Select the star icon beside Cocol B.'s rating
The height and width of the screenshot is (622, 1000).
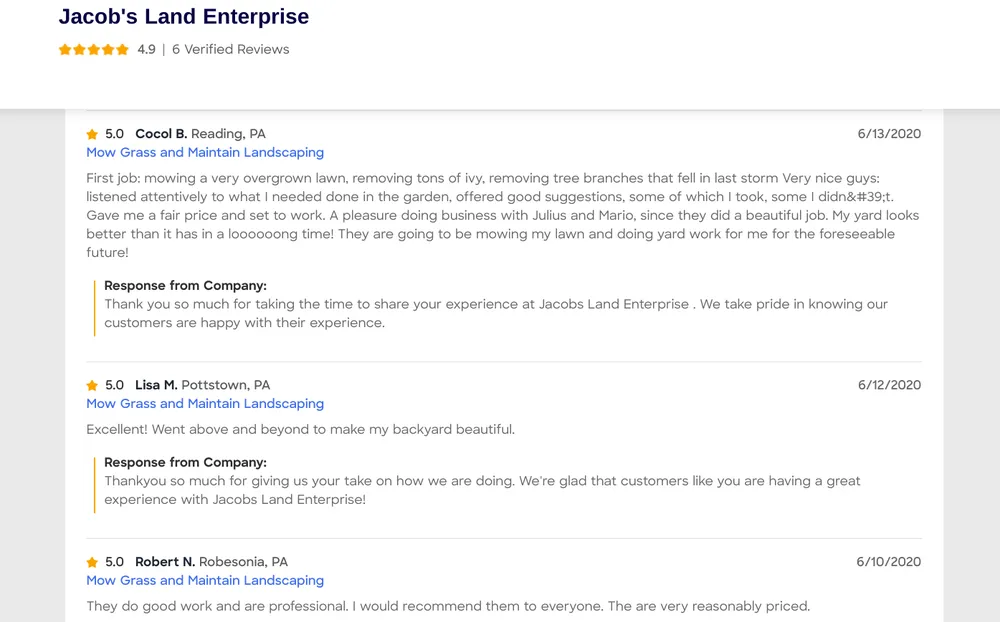[90, 133]
